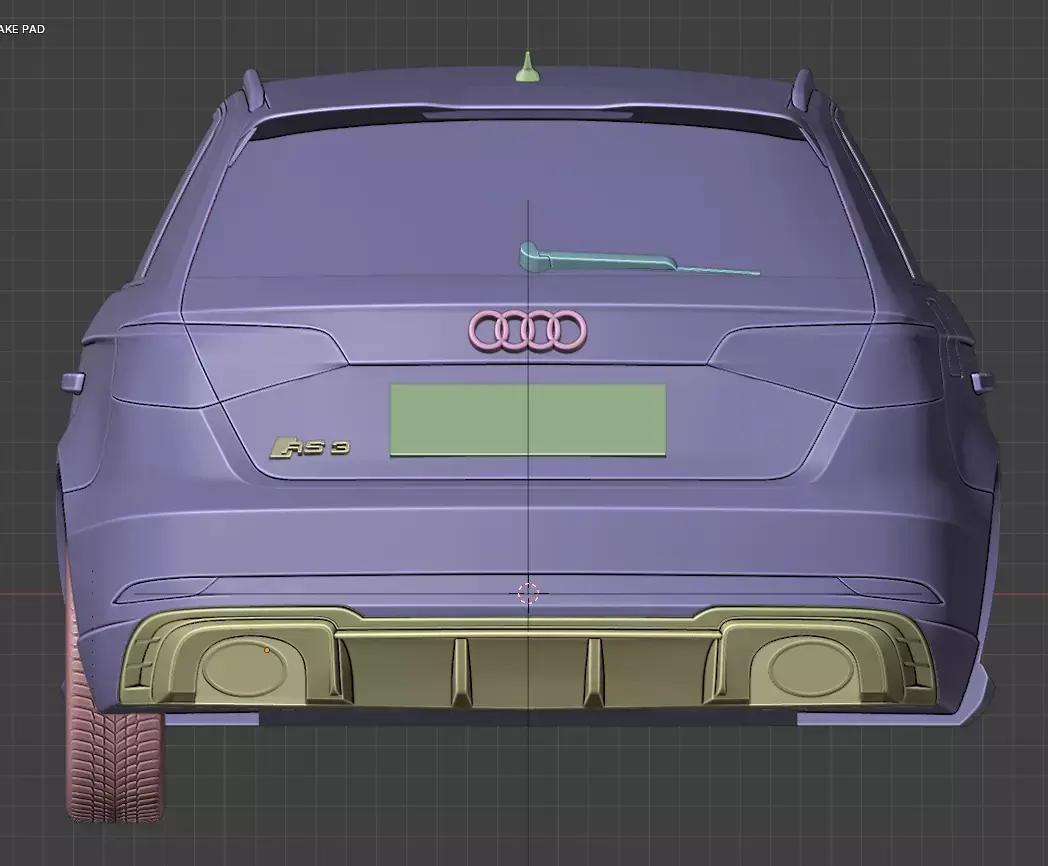Viewport: 1048px width, 866px height.
Task: Select the teal rear wiper arm
Action: (x=638, y=259)
